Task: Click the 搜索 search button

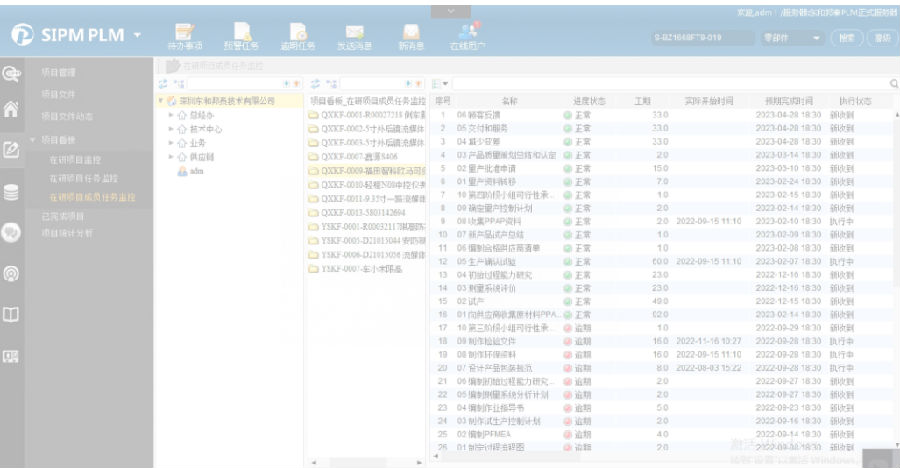Action: [x=848, y=37]
